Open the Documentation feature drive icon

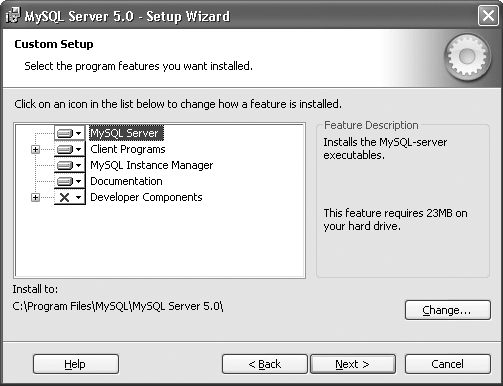coord(70,181)
